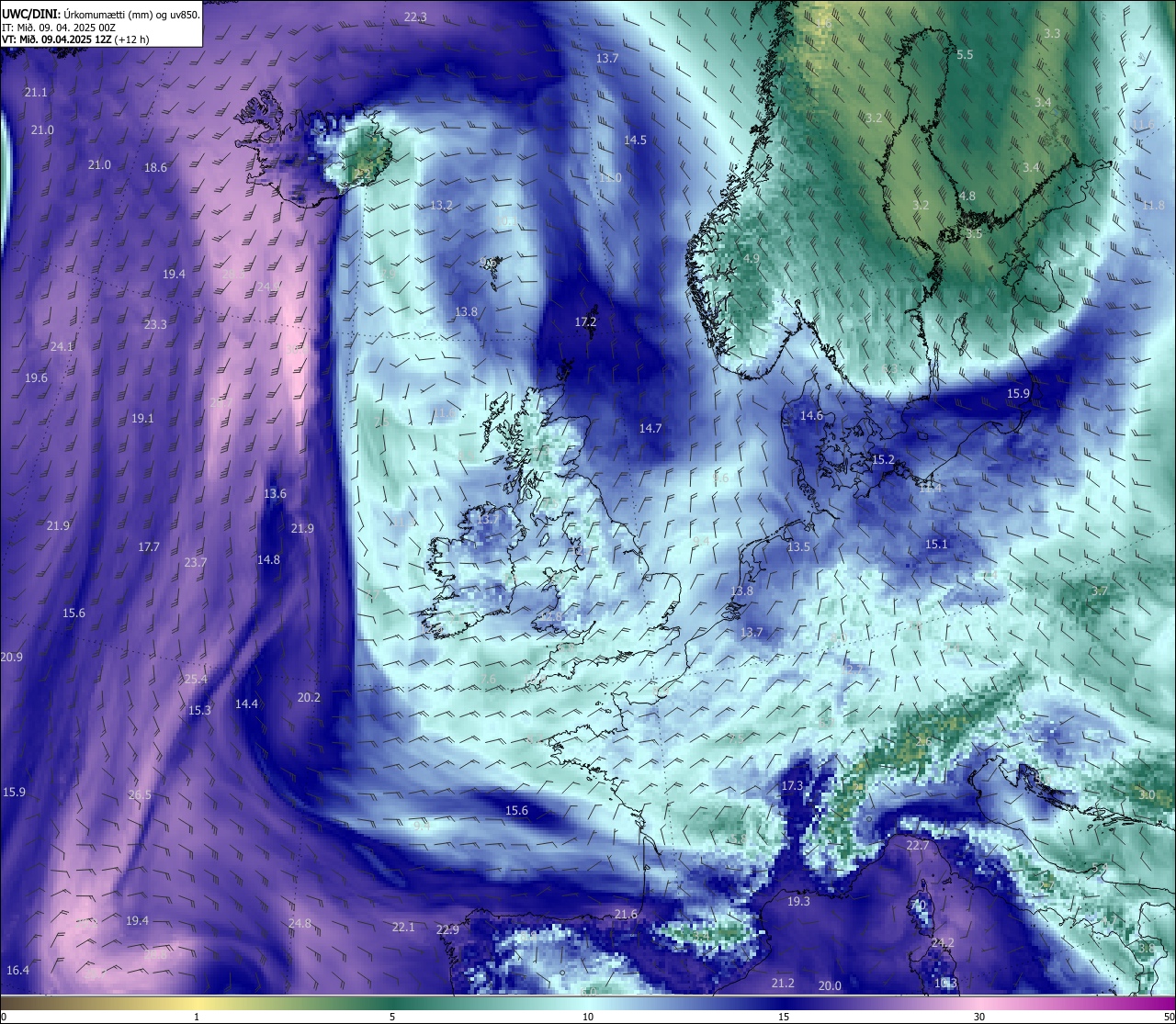Select the 19.3 value label
This screenshot has height=1024, width=1176.
pos(798,902)
